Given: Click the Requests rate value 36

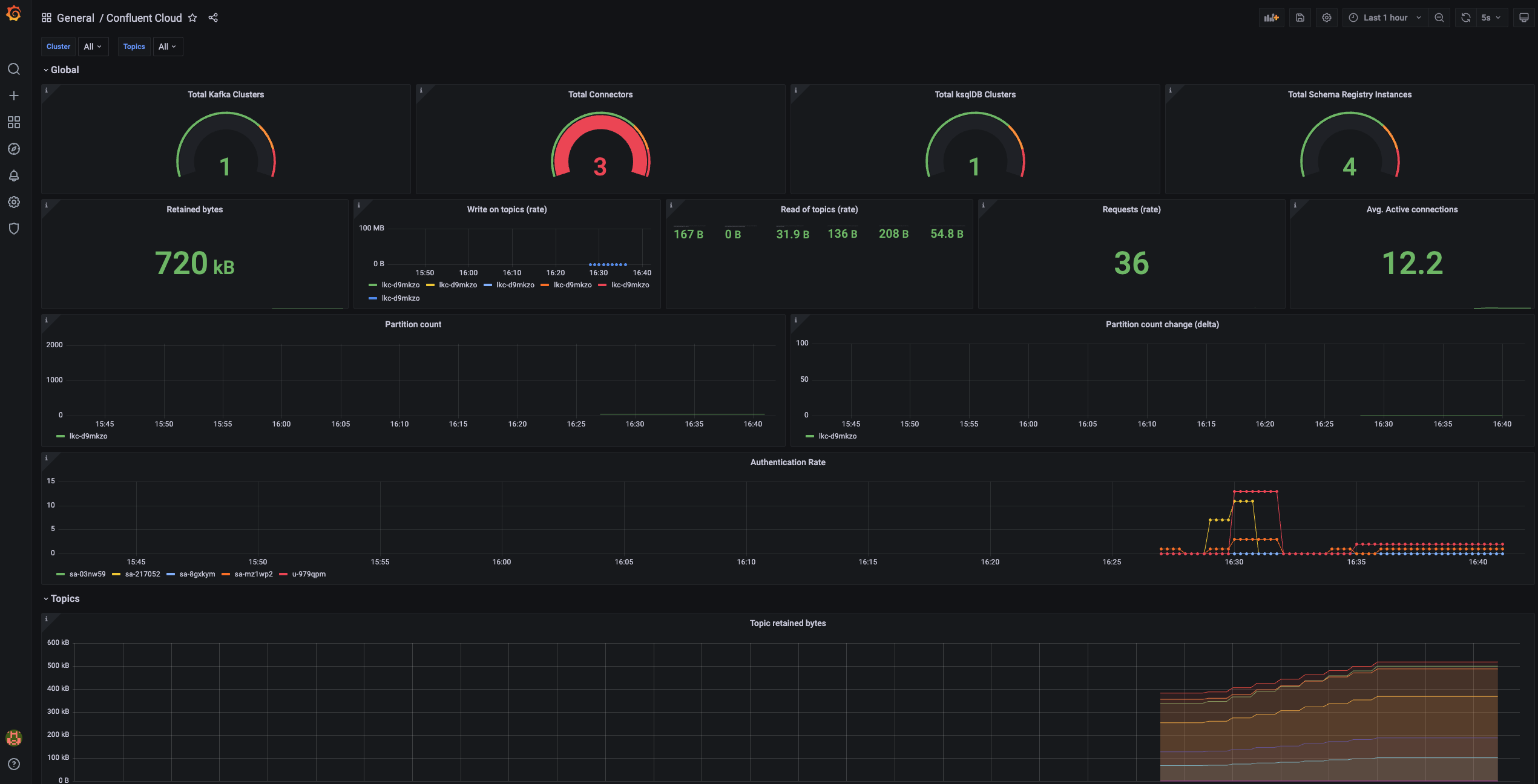Looking at the screenshot, I should 1131,263.
